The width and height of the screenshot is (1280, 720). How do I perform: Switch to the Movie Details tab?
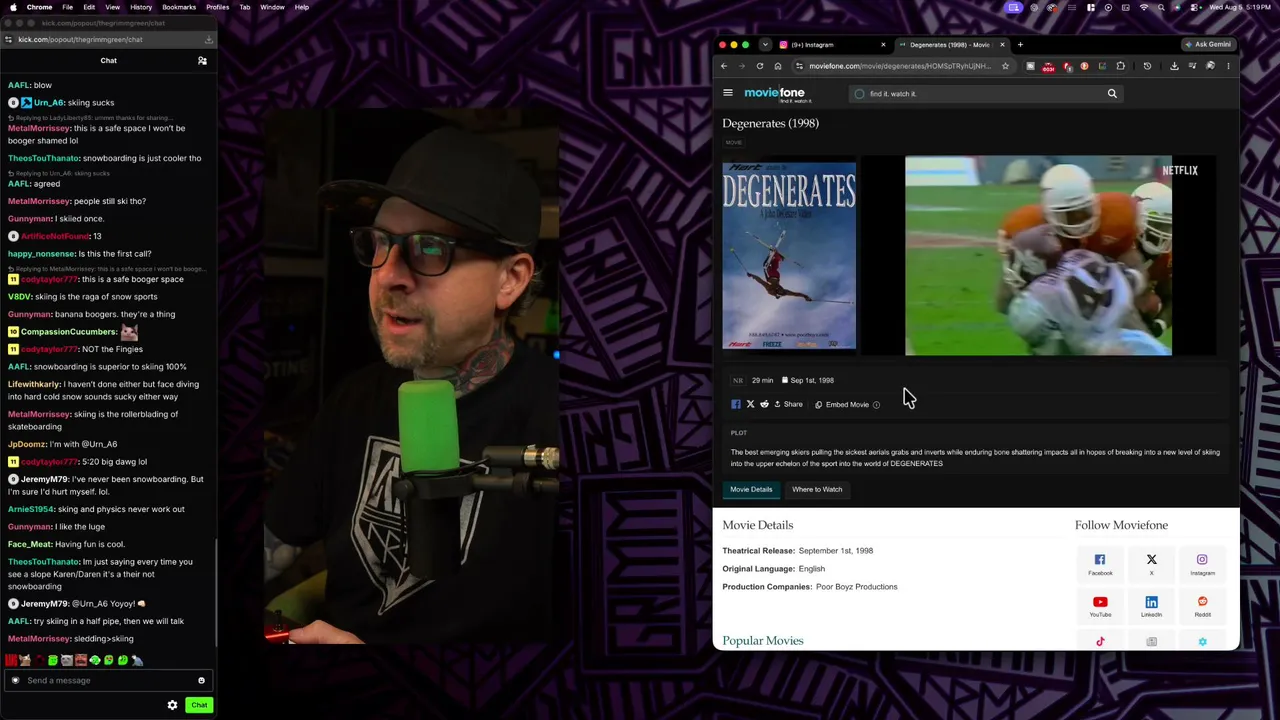click(x=751, y=489)
